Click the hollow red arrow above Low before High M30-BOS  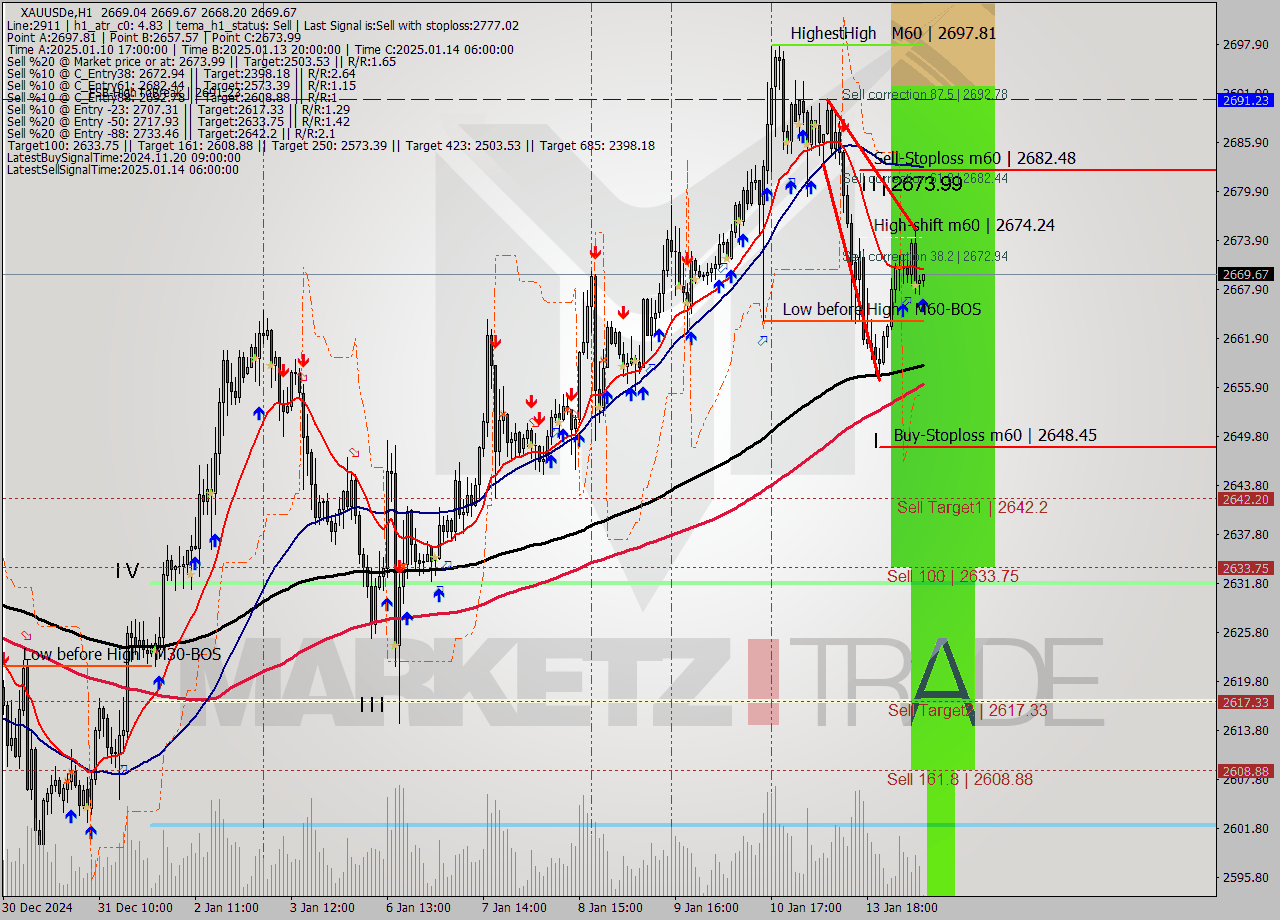(26, 635)
